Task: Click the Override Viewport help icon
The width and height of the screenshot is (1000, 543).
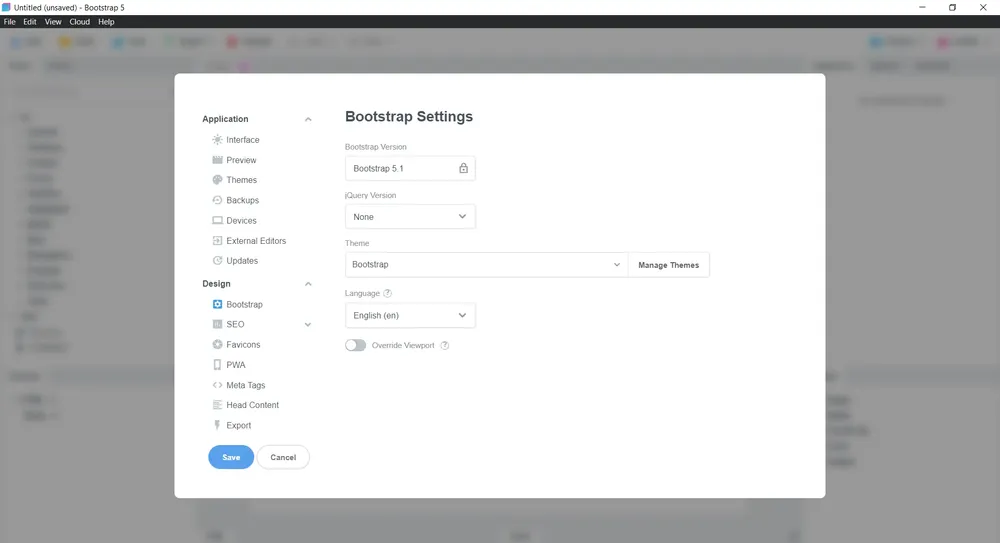Action: 445,345
